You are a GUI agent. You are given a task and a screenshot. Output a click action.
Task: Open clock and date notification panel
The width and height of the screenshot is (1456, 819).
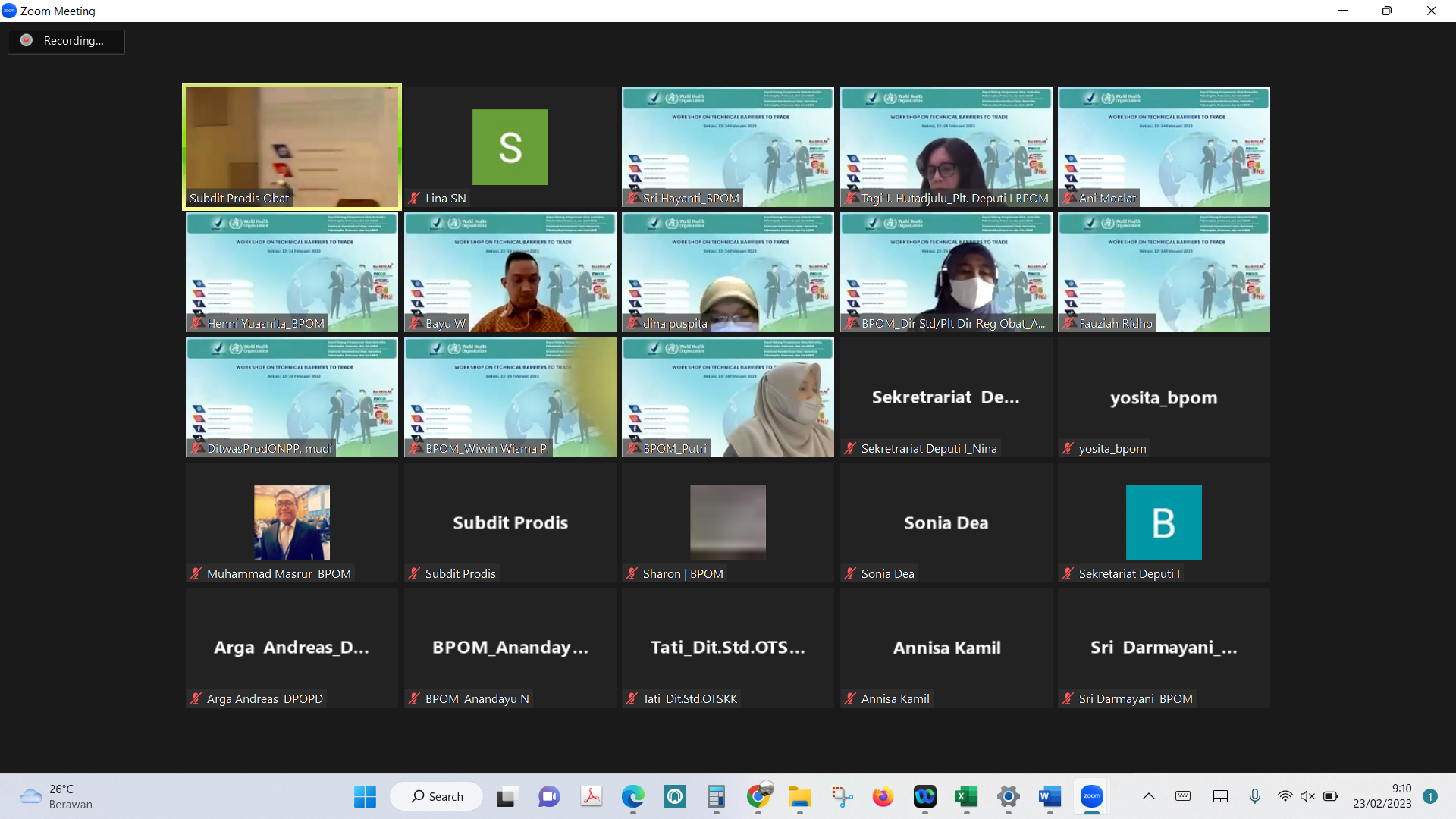[1382, 796]
